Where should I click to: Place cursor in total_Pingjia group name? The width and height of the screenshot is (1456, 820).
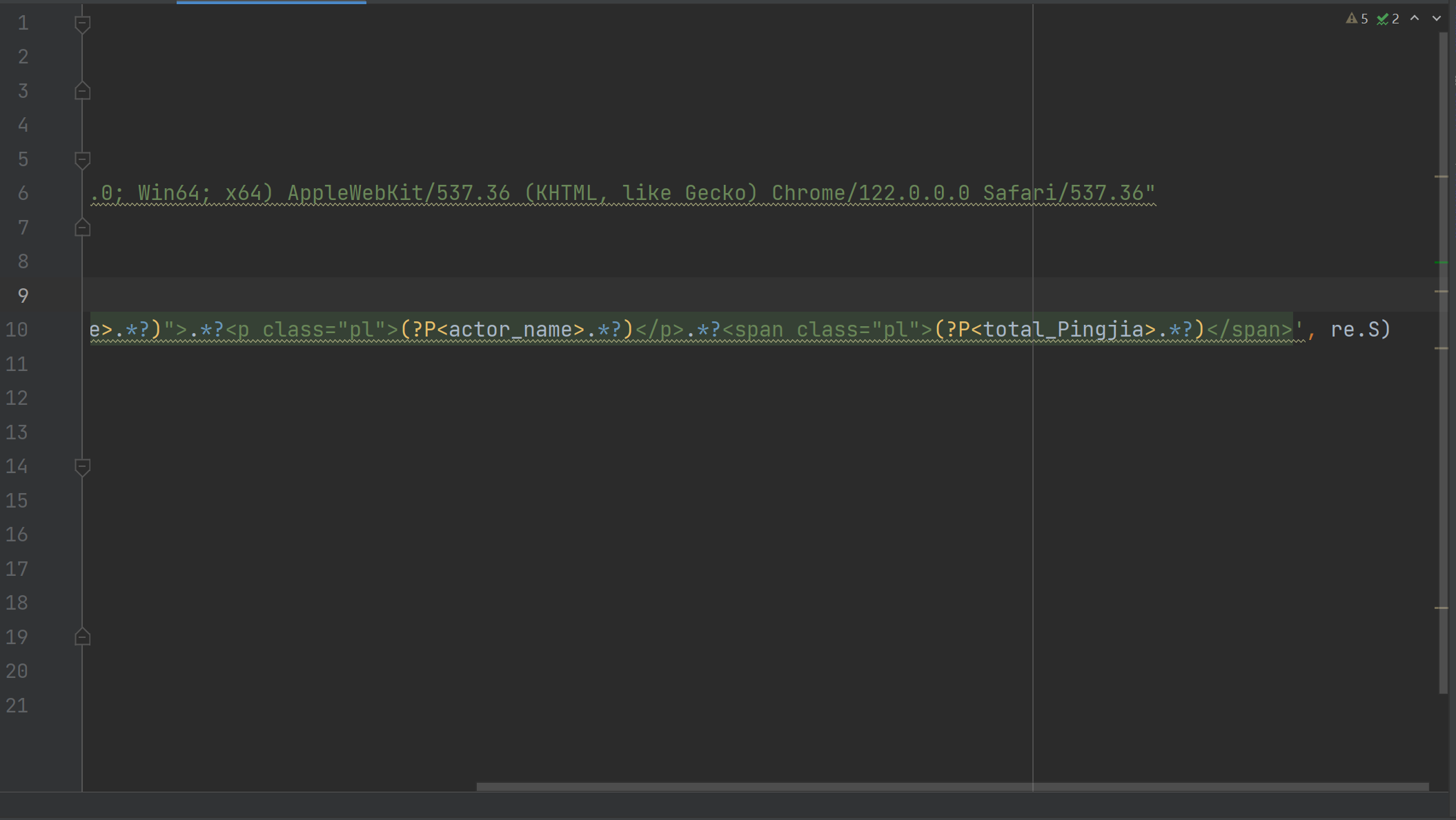pyautogui.click(x=1063, y=330)
